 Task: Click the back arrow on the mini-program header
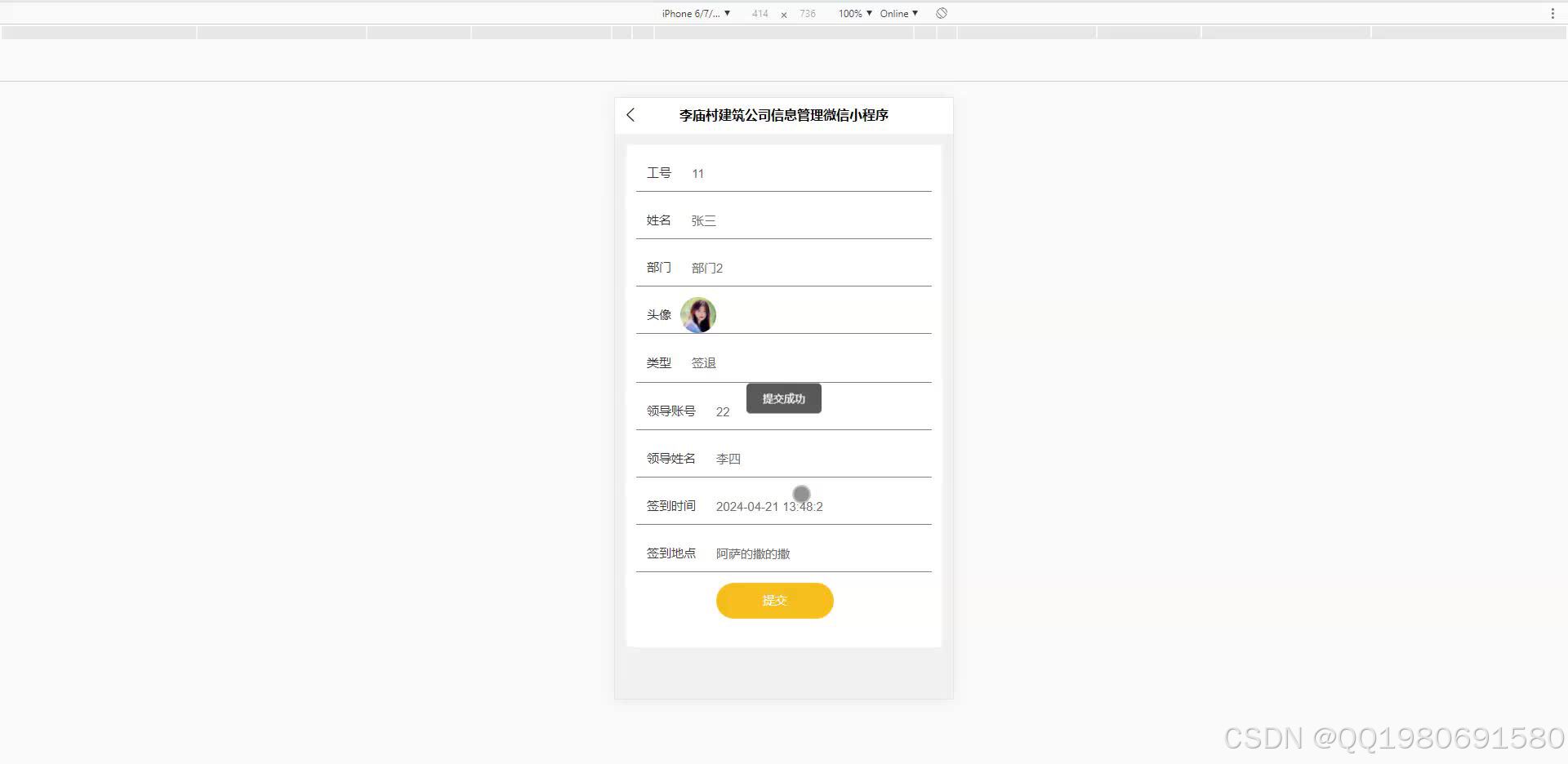630,115
